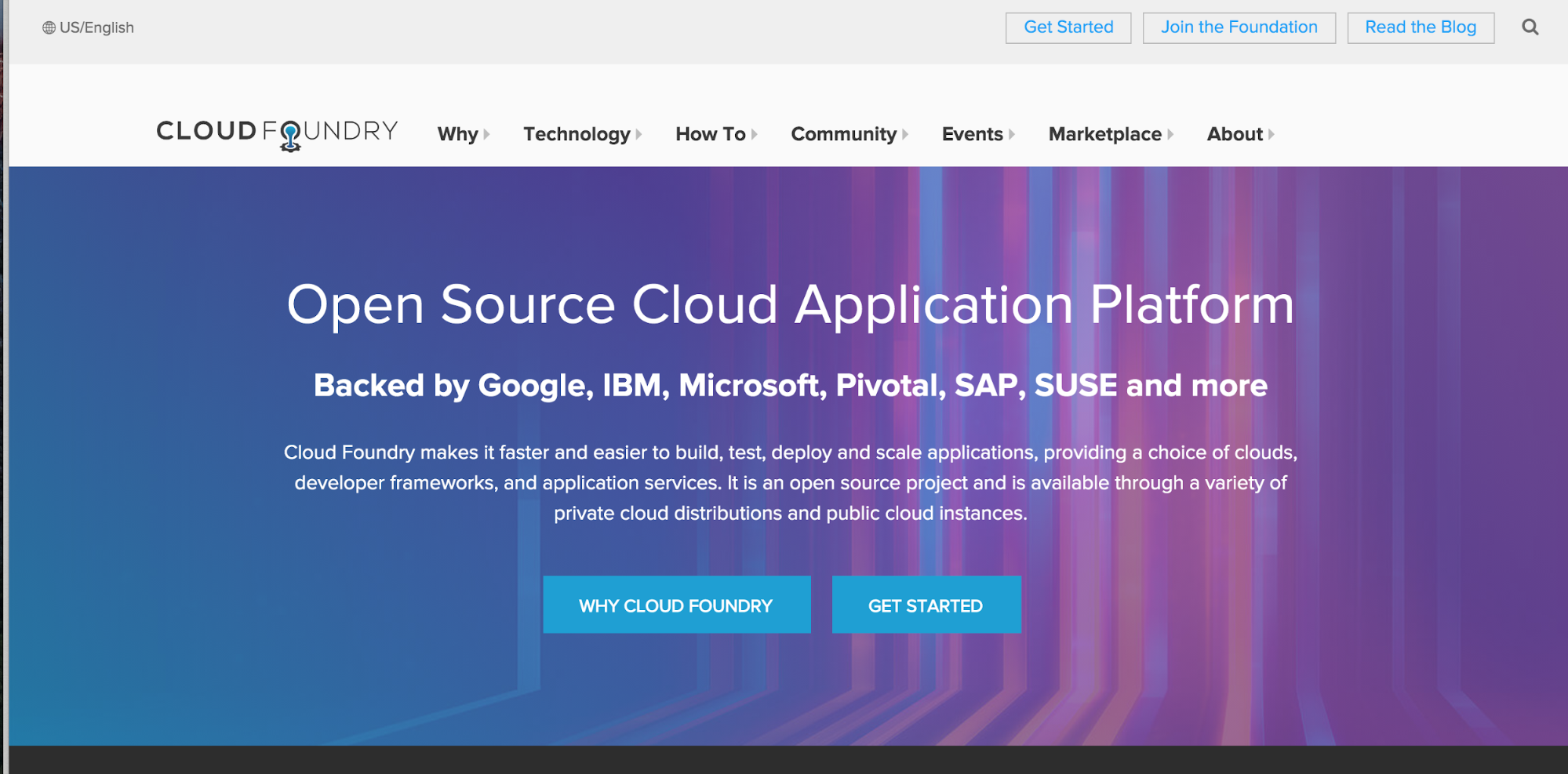
Task: Expand the arrow next to Events
Action: tap(1011, 134)
